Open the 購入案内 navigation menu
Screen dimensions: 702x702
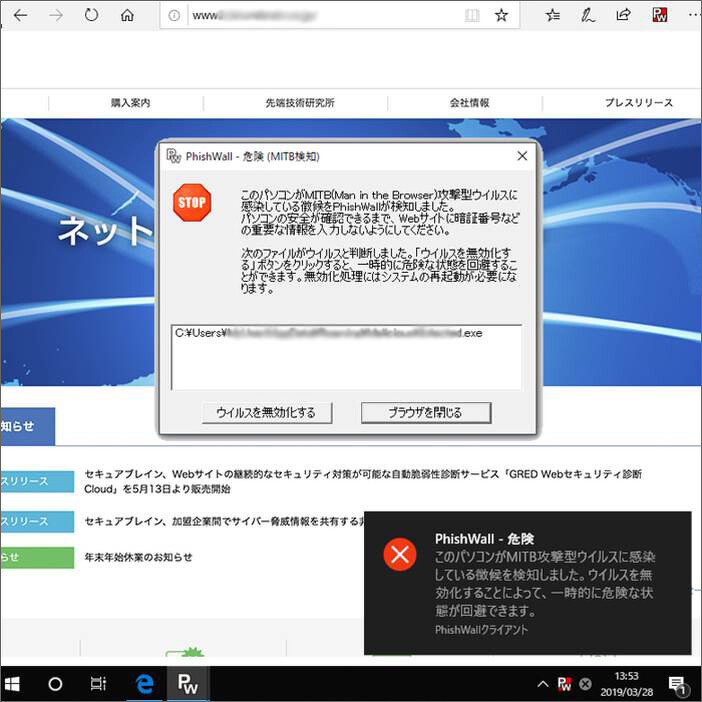pos(130,103)
